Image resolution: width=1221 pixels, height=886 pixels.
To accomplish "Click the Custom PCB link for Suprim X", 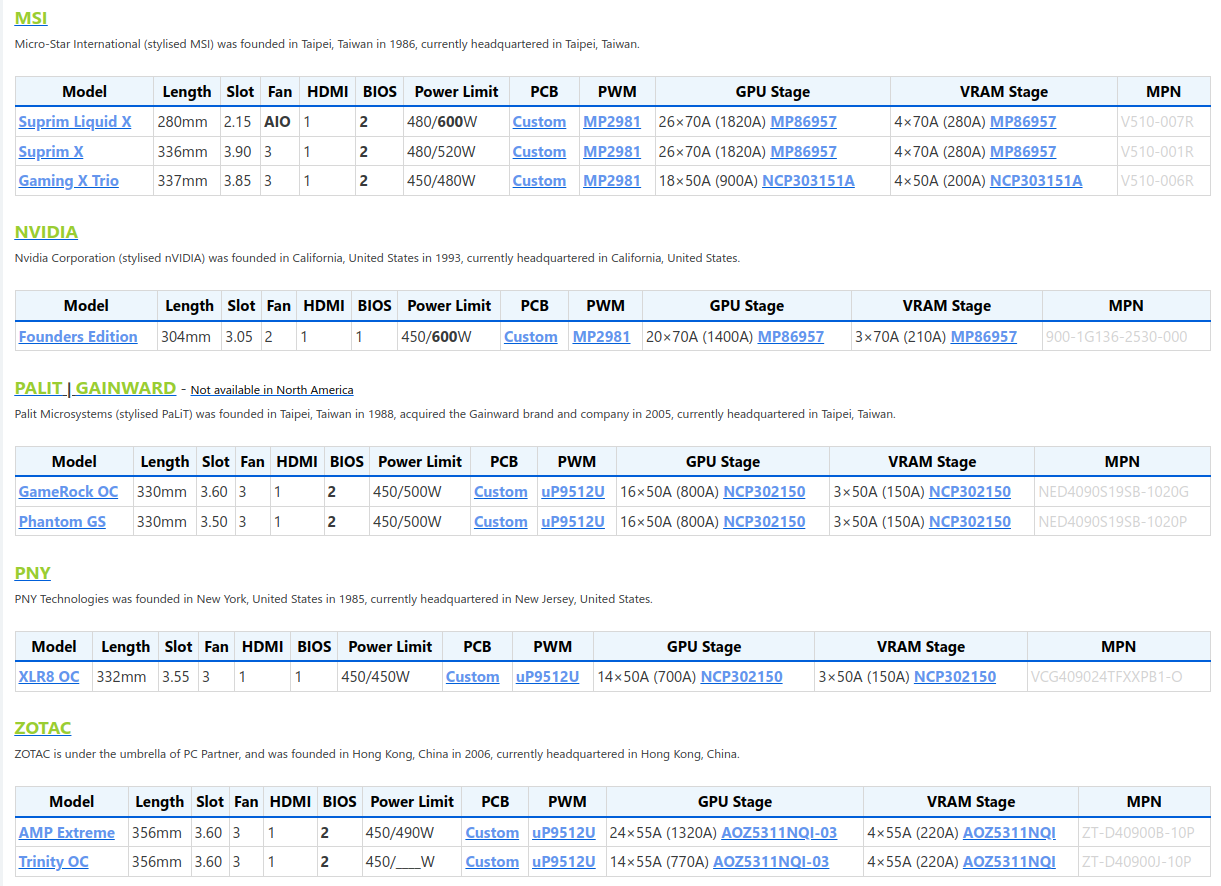I will 539,152.
